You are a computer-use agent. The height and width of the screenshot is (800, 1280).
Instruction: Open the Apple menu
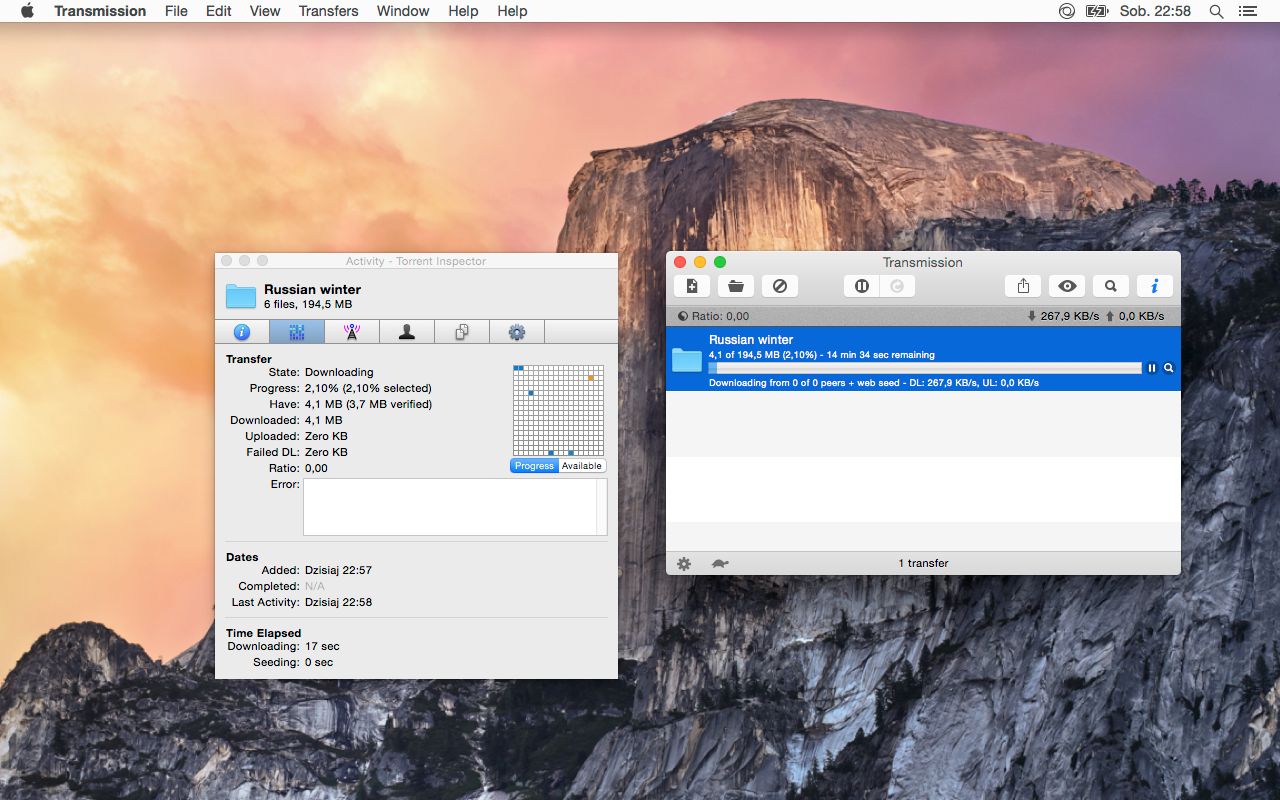click(27, 11)
